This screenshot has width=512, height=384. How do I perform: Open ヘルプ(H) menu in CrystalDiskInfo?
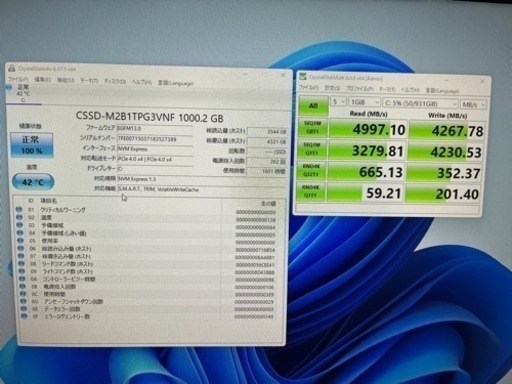pos(141,82)
